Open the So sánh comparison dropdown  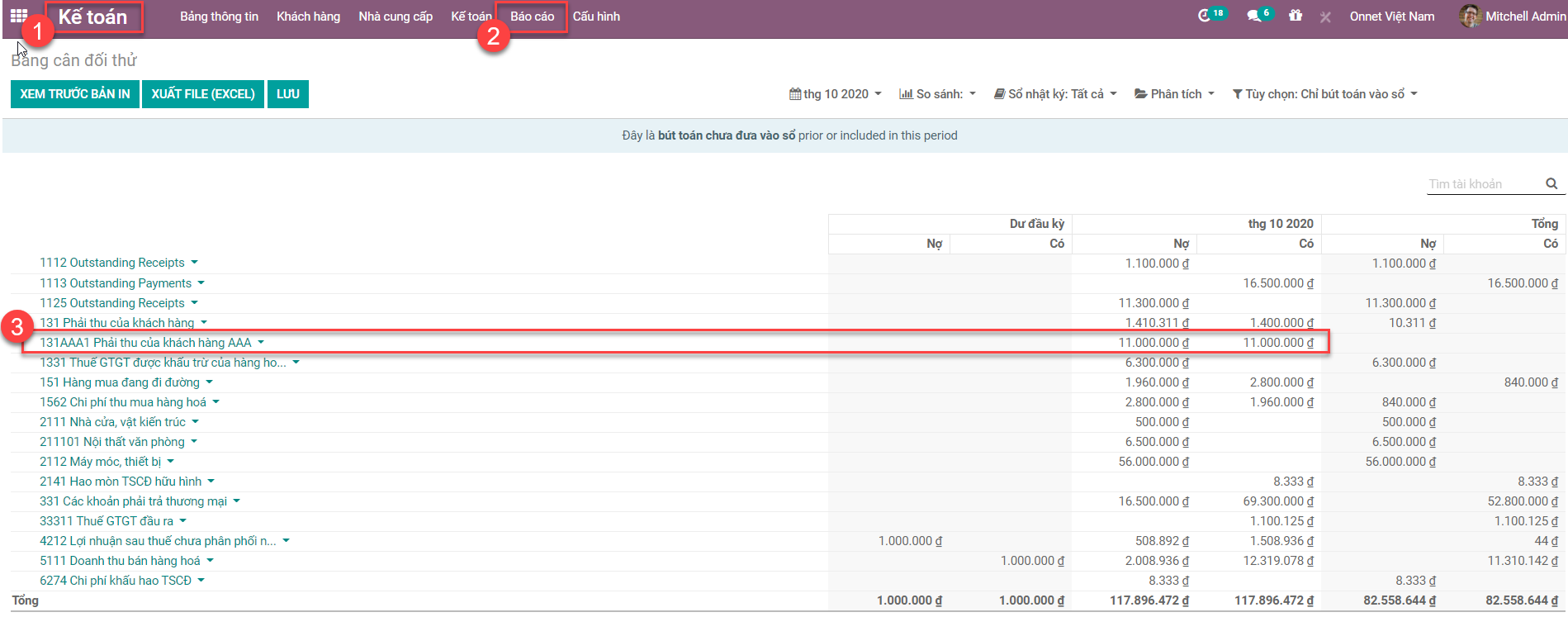click(937, 94)
